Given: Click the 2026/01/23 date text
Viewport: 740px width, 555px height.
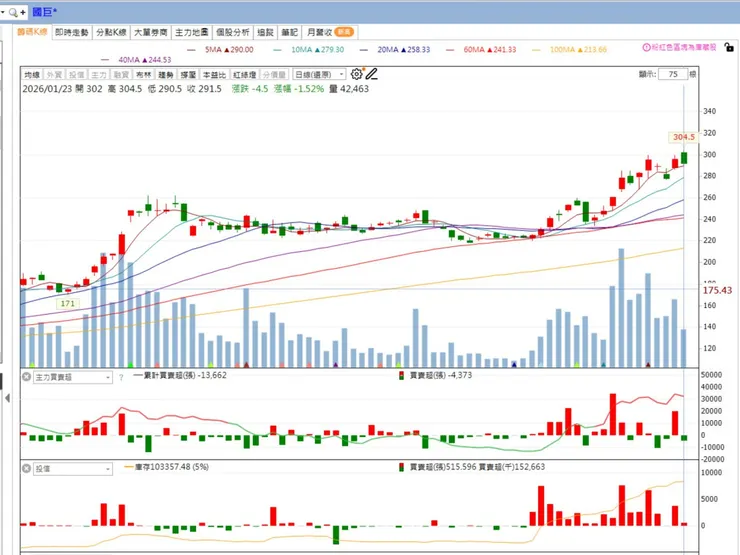Looking at the screenshot, I should [47, 89].
